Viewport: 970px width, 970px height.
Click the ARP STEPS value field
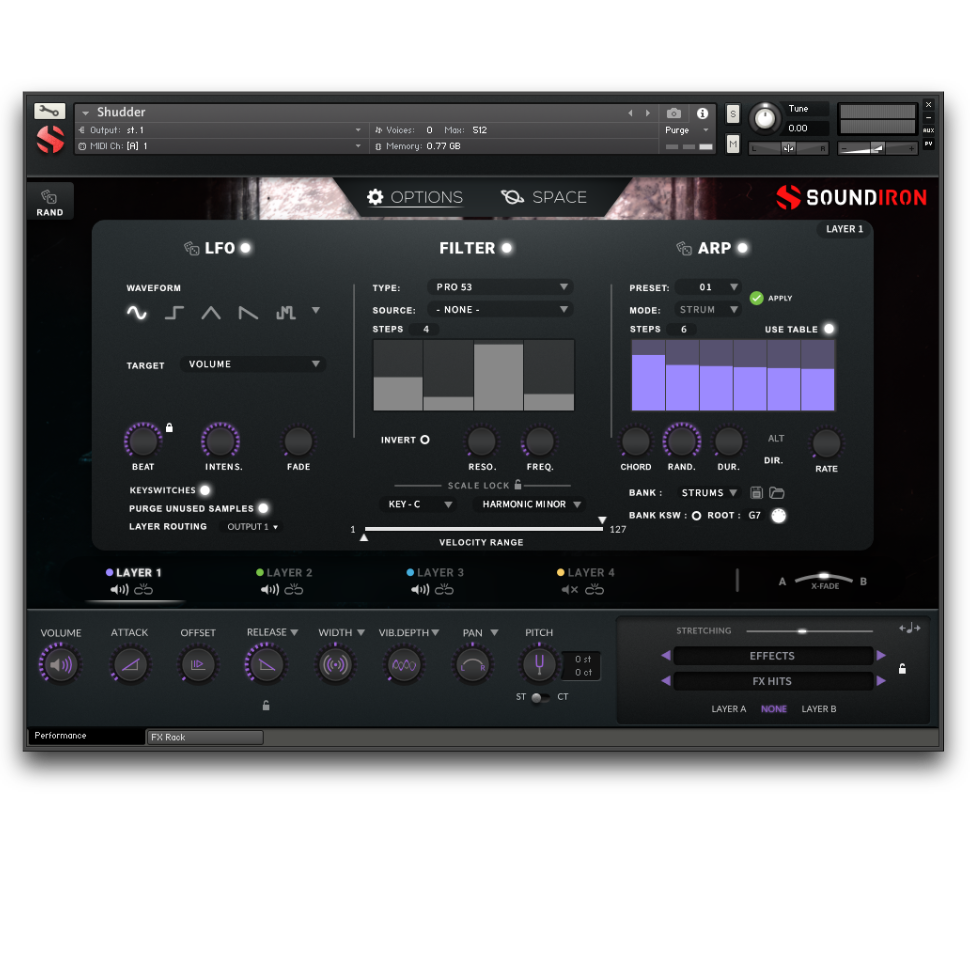(684, 329)
